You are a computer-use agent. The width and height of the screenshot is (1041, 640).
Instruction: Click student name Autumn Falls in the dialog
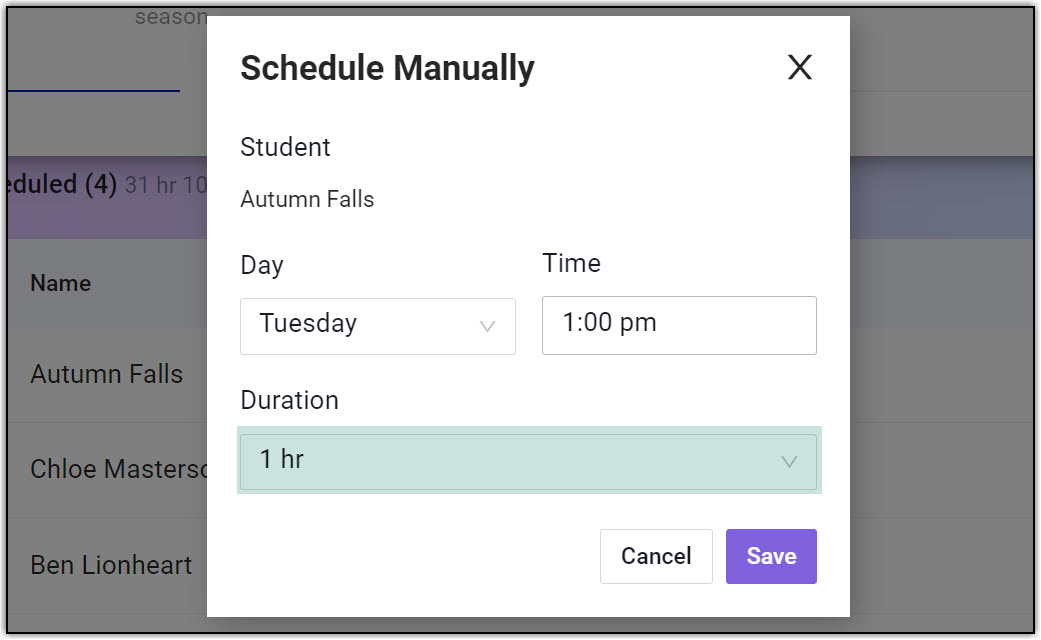pos(307,199)
